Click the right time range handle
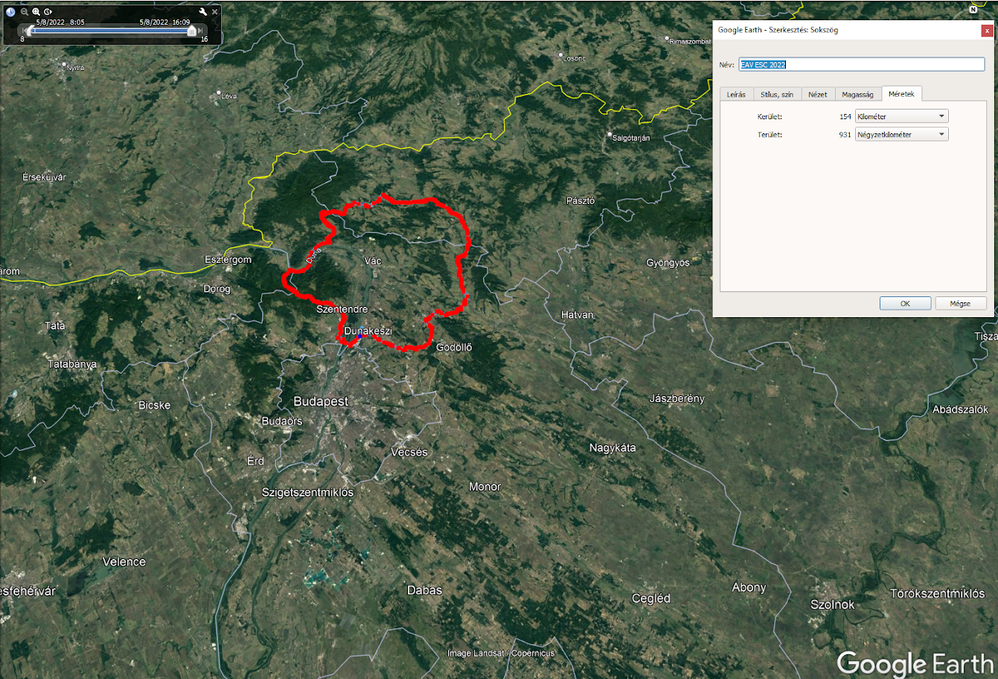The width and height of the screenshot is (998, 679). point(192,31)
